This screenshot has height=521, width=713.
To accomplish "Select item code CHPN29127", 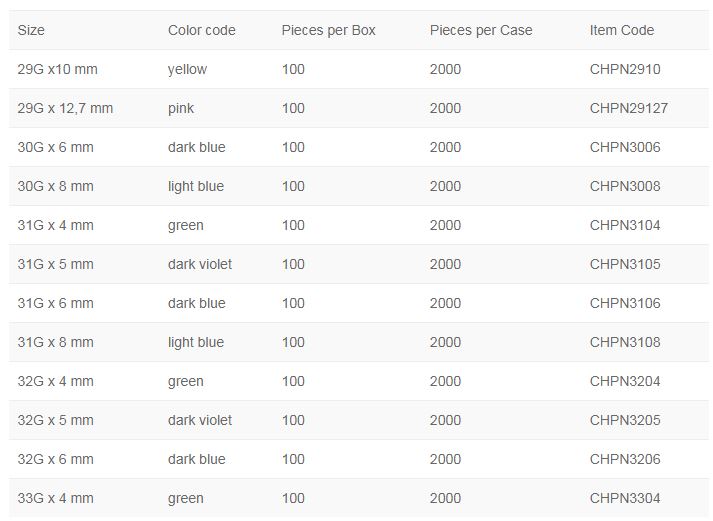I will [629, 108].
